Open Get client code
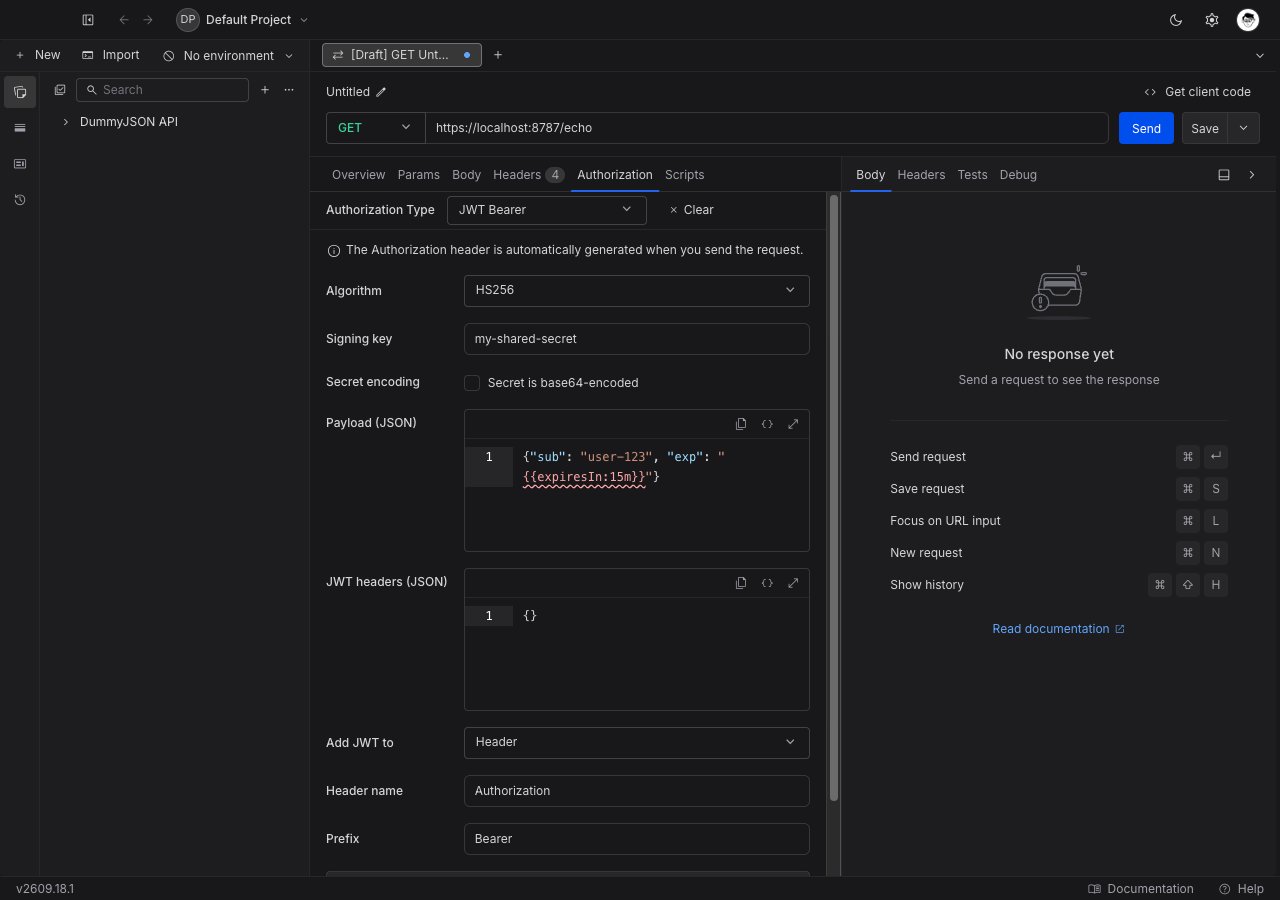This screenshot has width=1280, height=900. (1197, 92)
